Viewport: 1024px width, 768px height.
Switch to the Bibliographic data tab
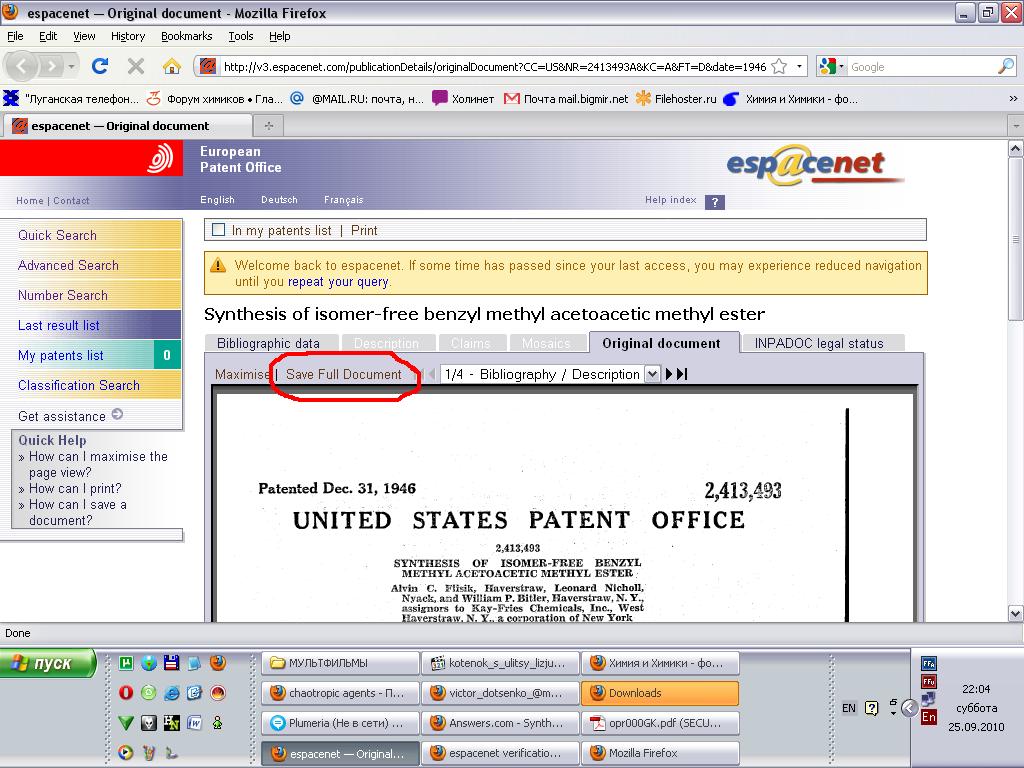click(268, 343)
